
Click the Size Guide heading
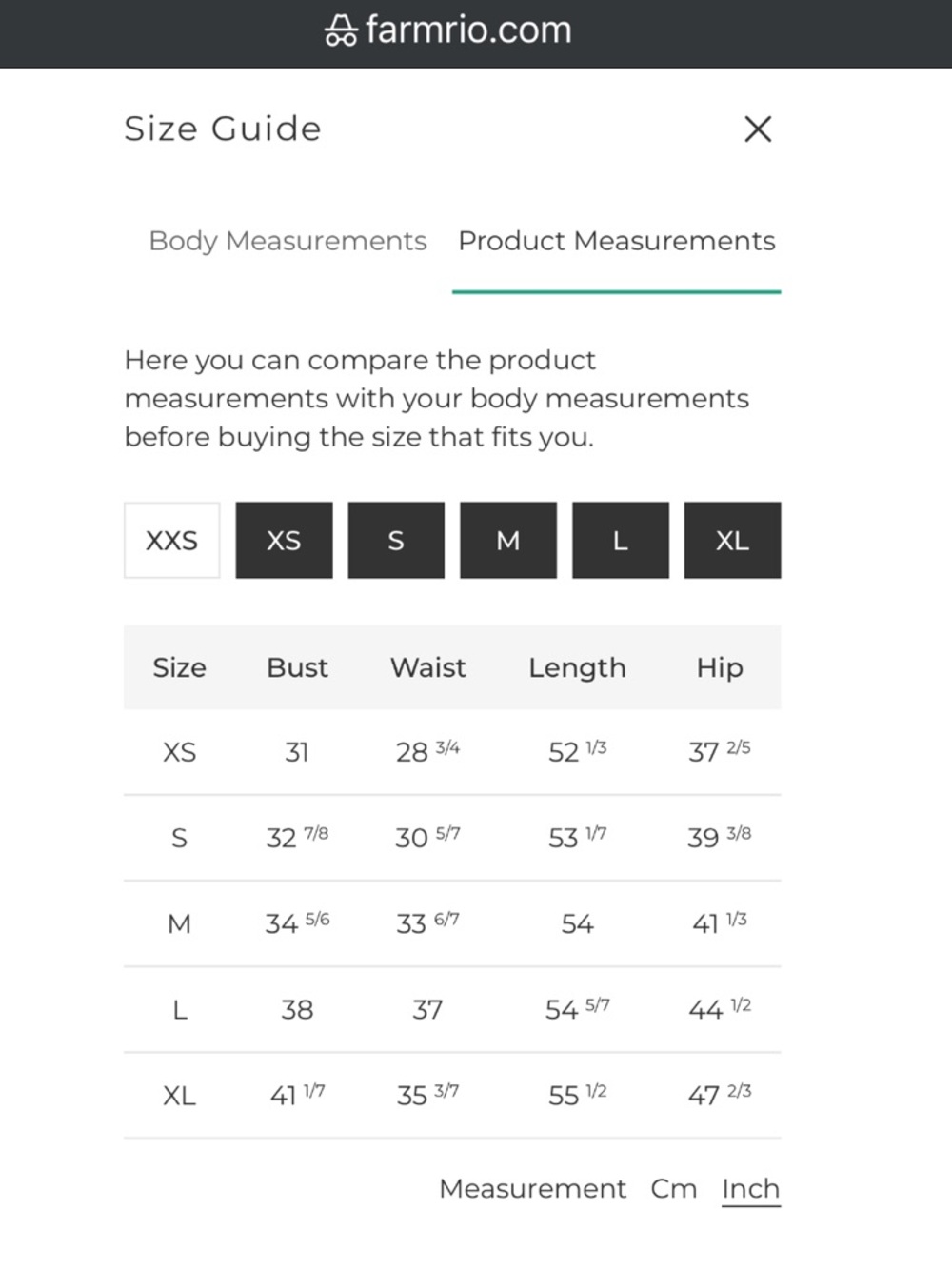click(223, 129)
